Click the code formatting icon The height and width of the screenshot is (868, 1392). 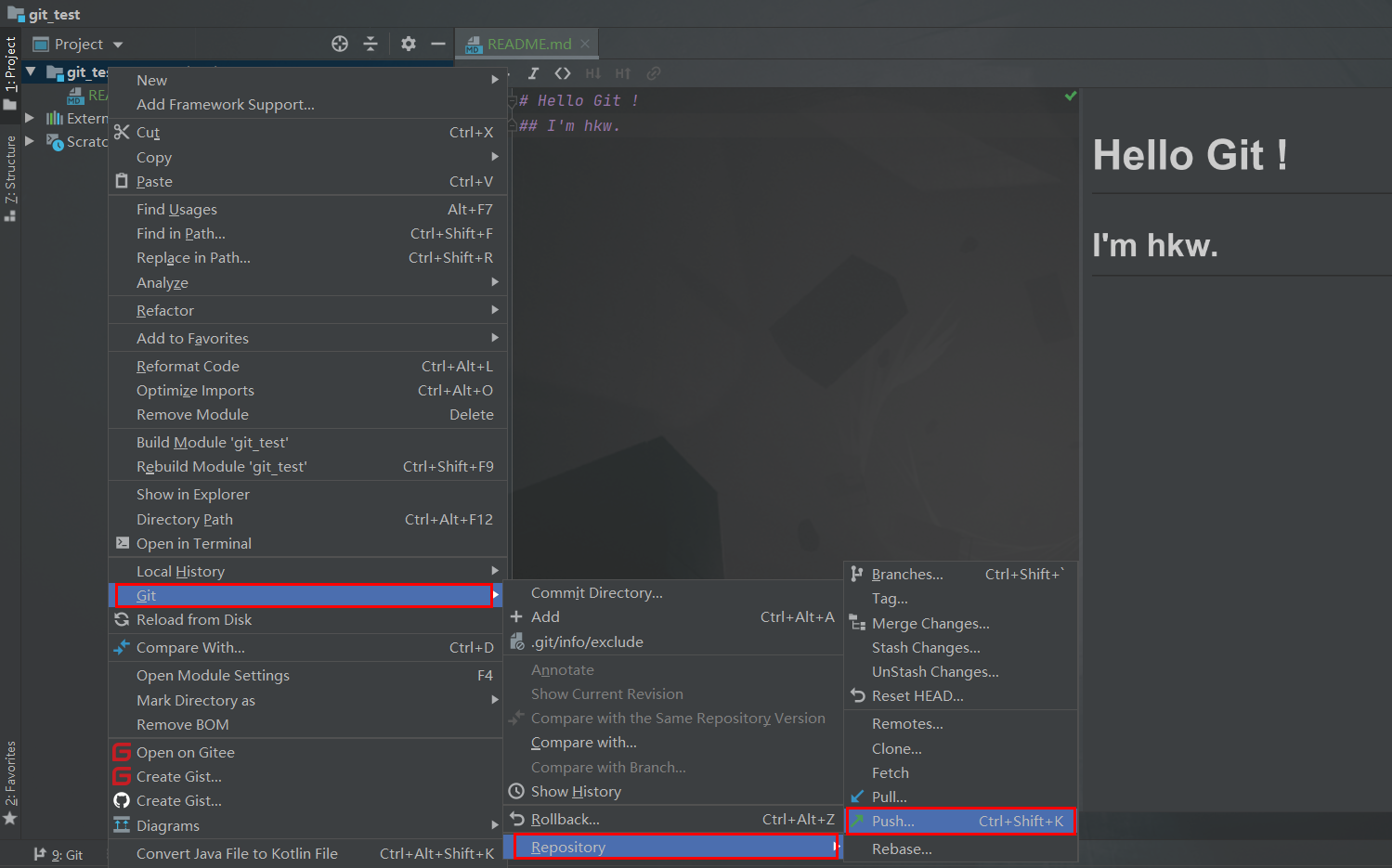coord(563,73)
